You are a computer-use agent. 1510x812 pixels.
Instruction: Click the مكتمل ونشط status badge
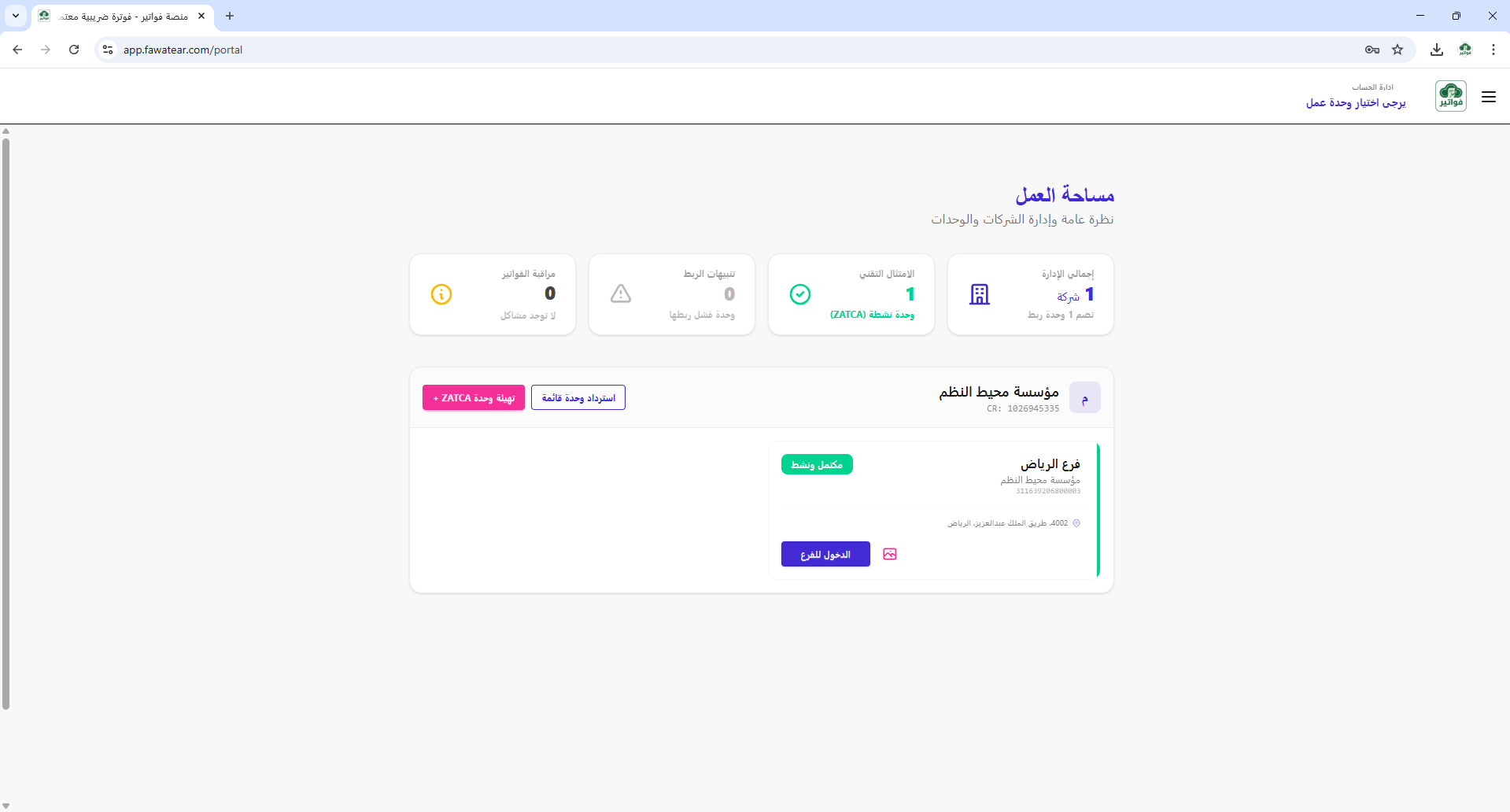tap(817, 464)
